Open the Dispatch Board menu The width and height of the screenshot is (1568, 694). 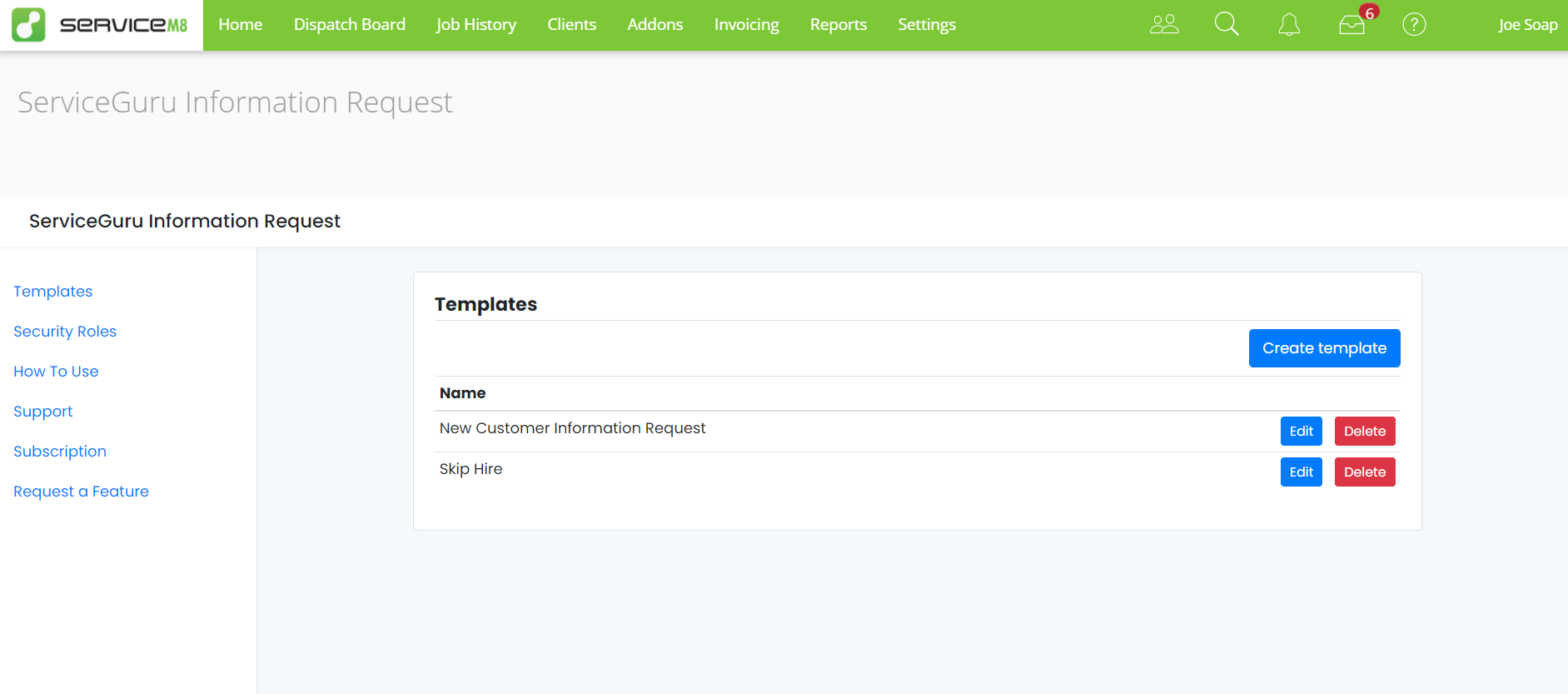pyautogui.click(x=350, y=25)
